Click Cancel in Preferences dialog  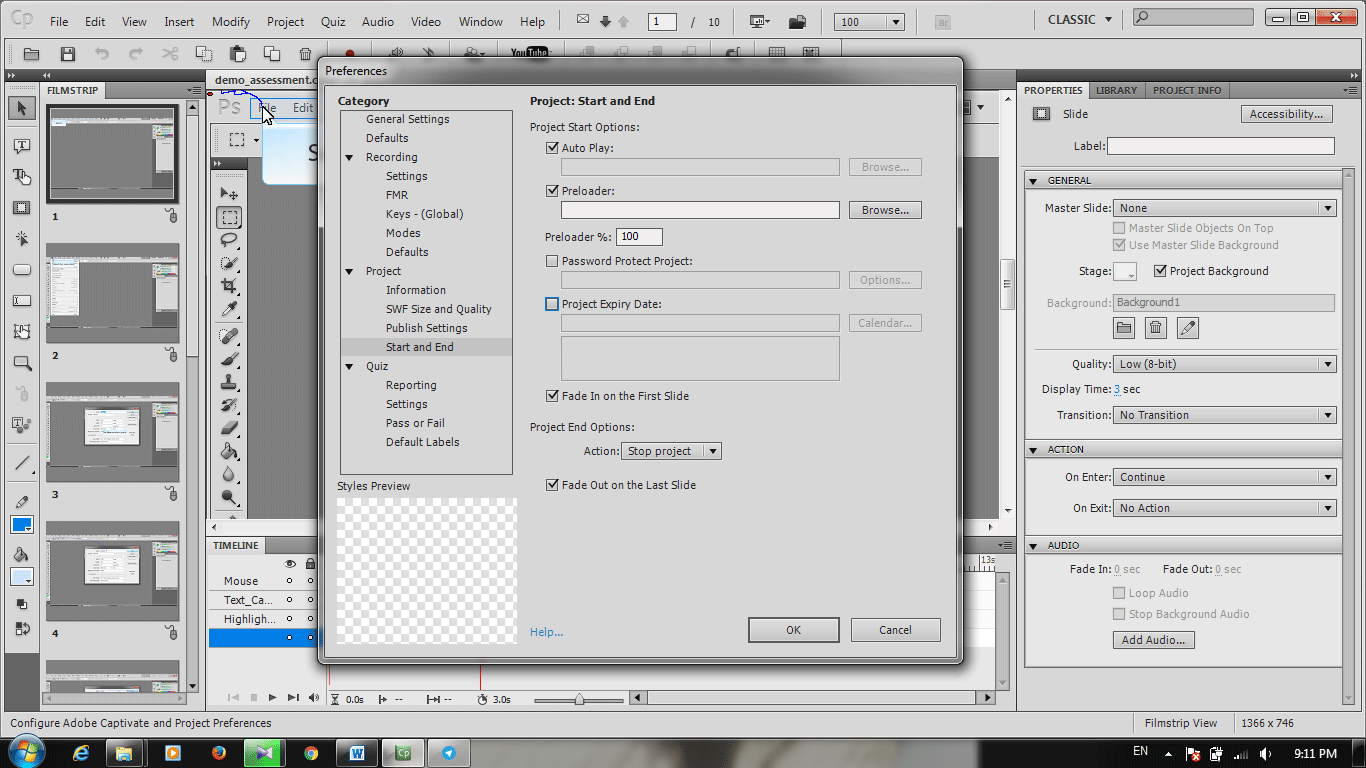tap(896, 630)
